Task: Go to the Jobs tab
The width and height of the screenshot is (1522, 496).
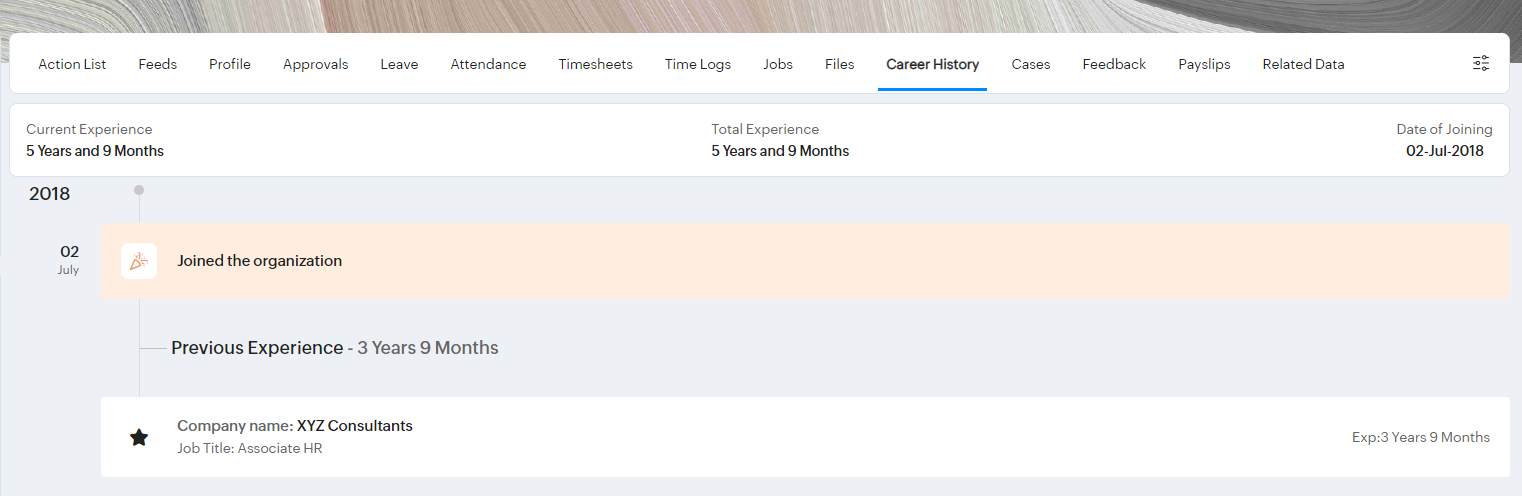Action: click(778, 64)
